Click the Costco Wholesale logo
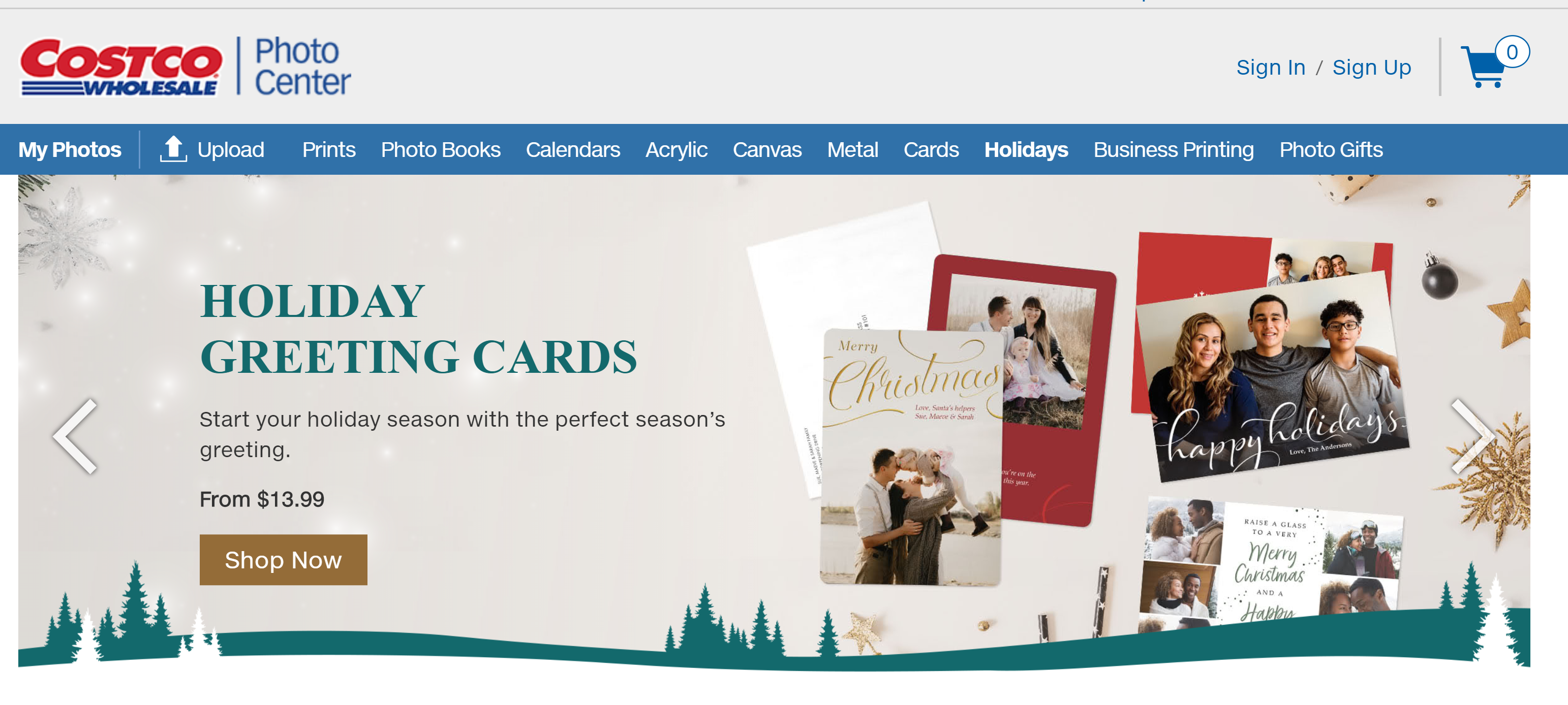The width and height of the screenshot is (1568, 705). pos(121,67)
